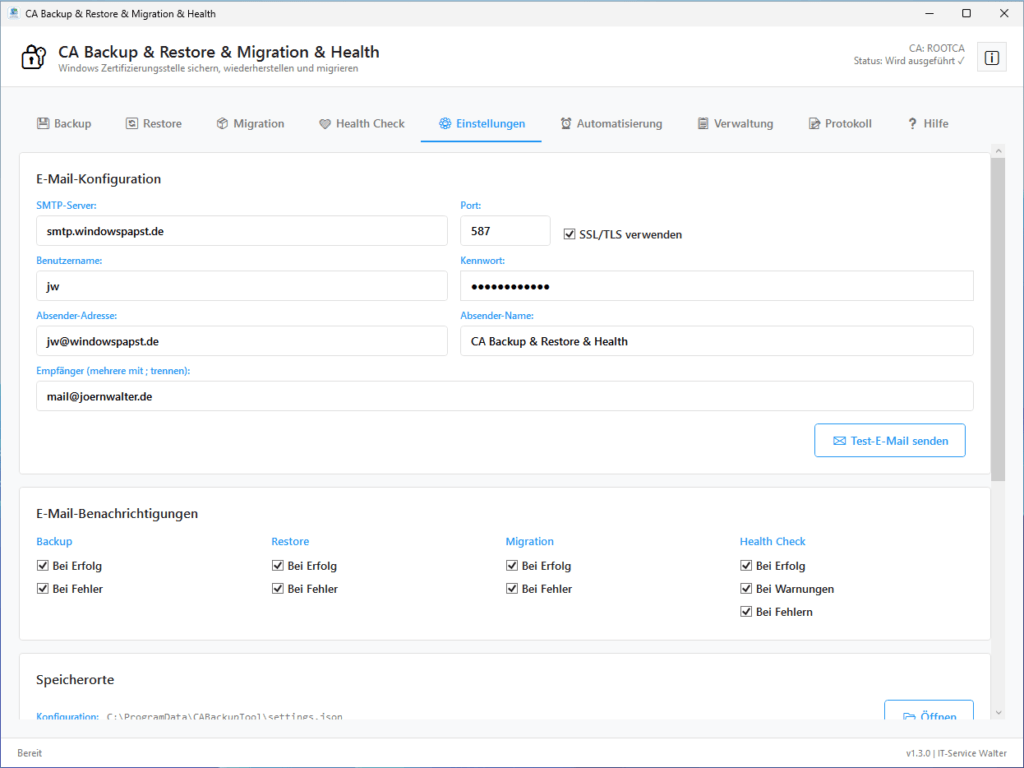Click the padlock logo icon

tap(33, 57)
